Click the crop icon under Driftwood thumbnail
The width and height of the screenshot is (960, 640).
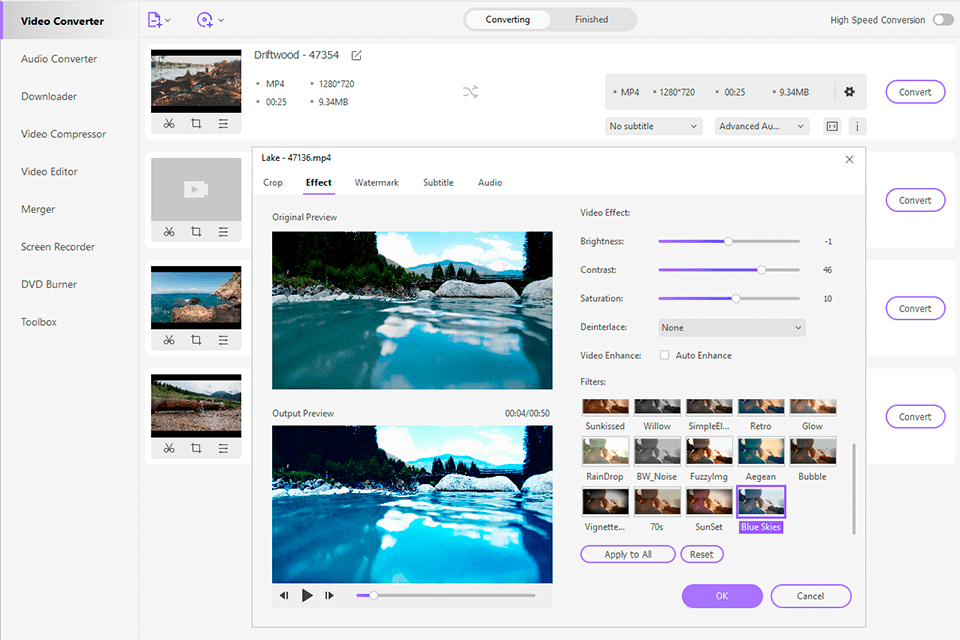point(196,123)
